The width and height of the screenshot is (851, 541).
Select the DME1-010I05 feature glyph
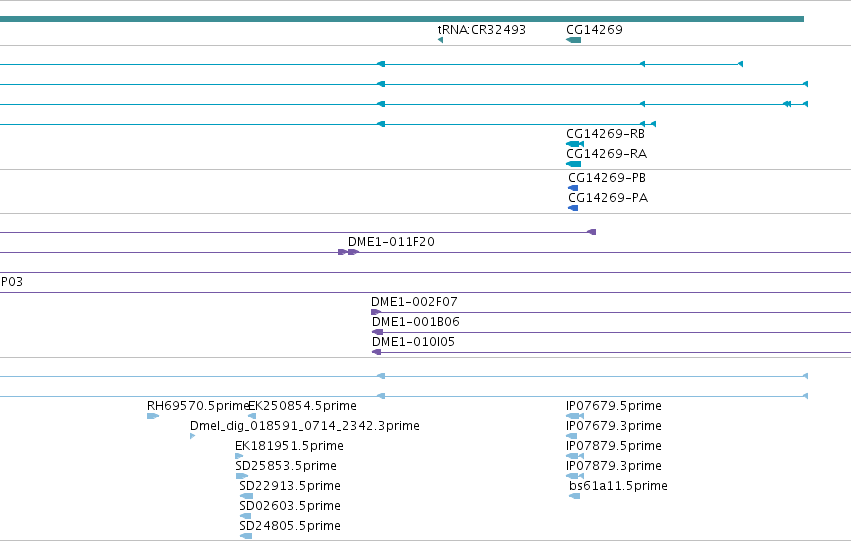(376, 352)
